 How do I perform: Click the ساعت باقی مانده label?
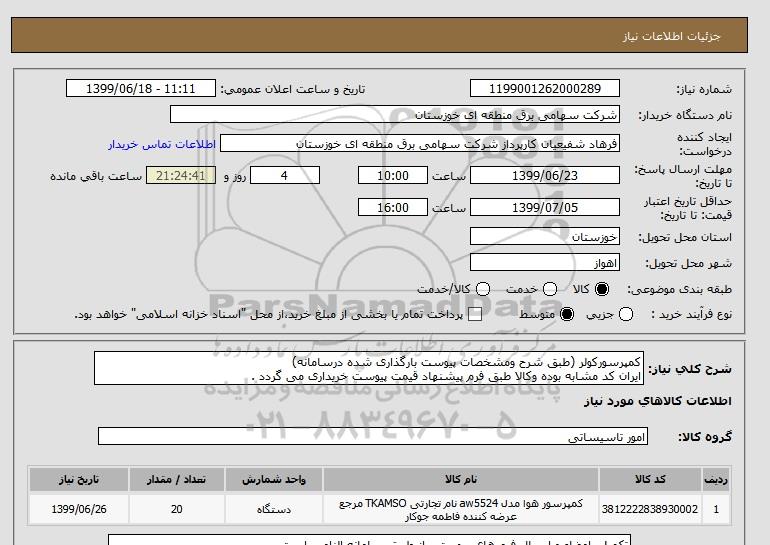96,176
